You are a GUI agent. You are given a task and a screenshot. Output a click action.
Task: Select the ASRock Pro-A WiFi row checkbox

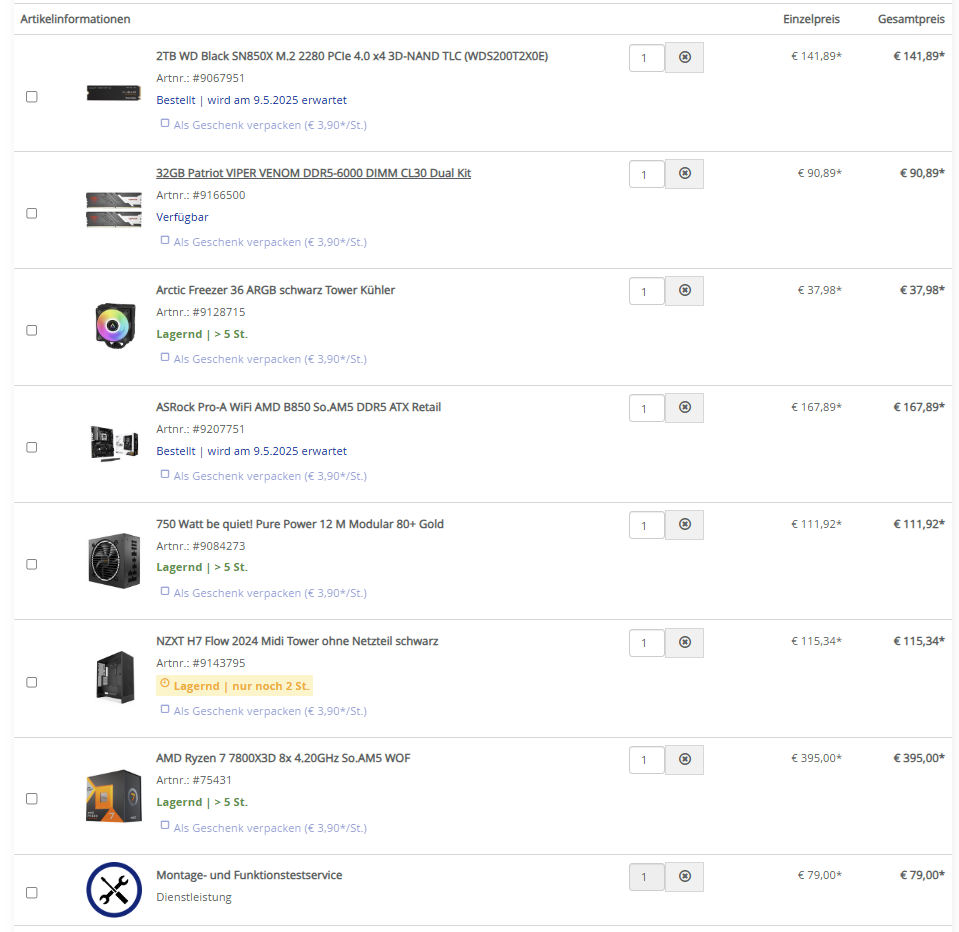coord(32,448)
